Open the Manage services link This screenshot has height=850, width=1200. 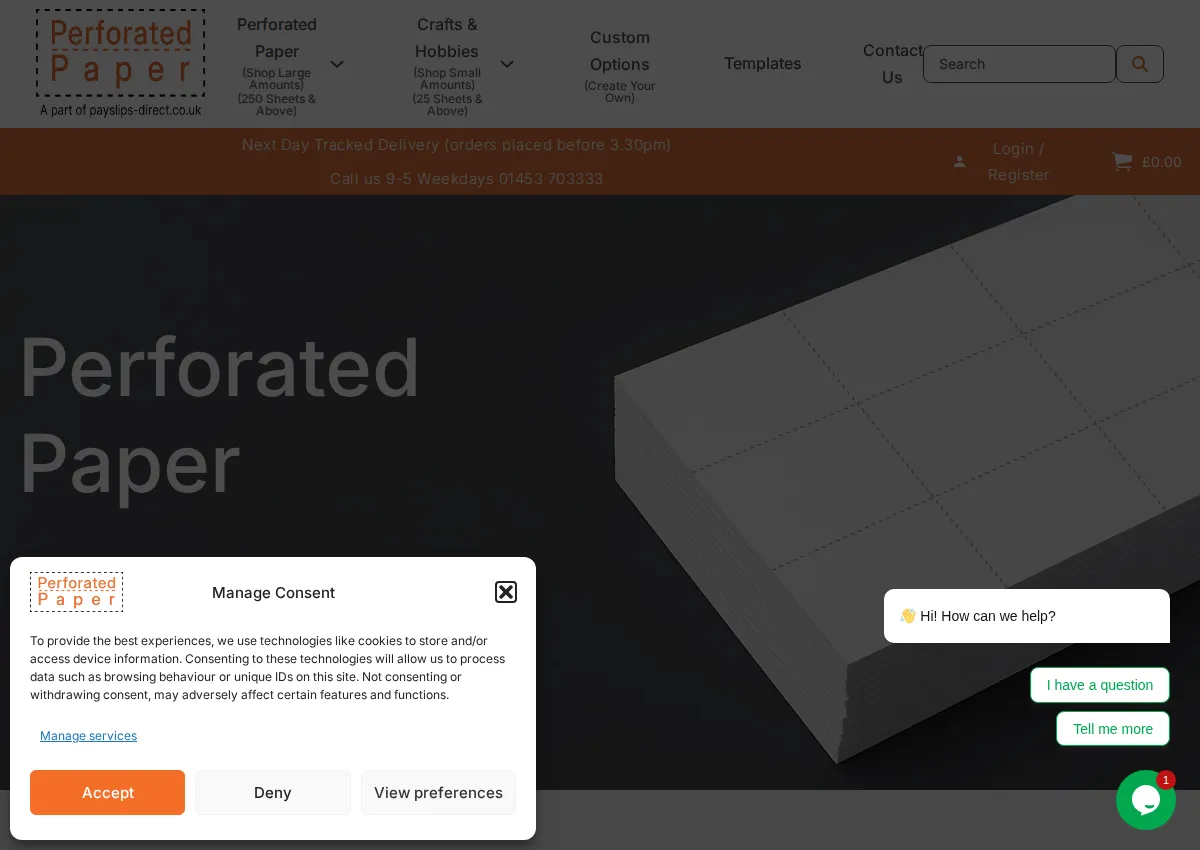click(x=88, y=736)
